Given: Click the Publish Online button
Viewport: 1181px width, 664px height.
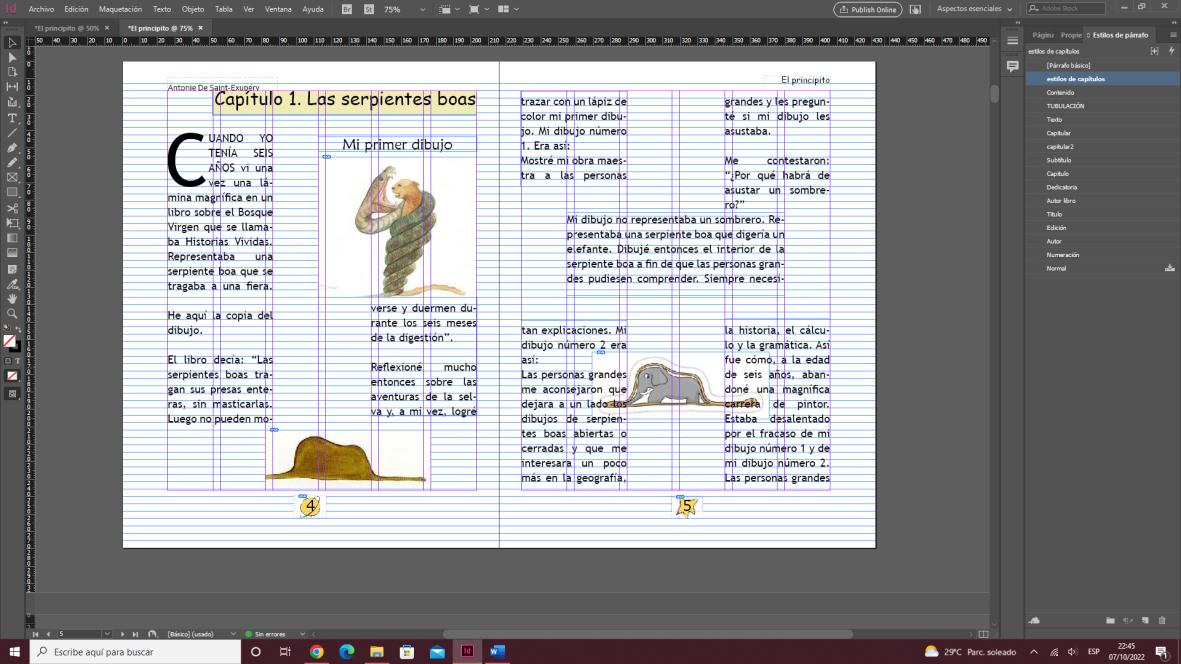Looking at the screenshot, I should 868,9.
